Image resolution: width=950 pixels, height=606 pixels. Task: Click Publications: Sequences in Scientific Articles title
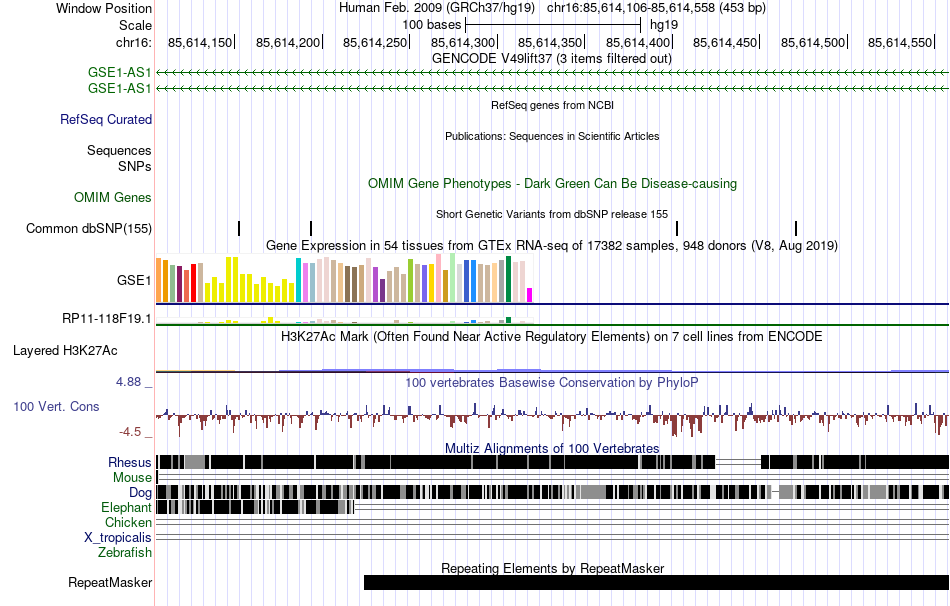tap(552, 136)
